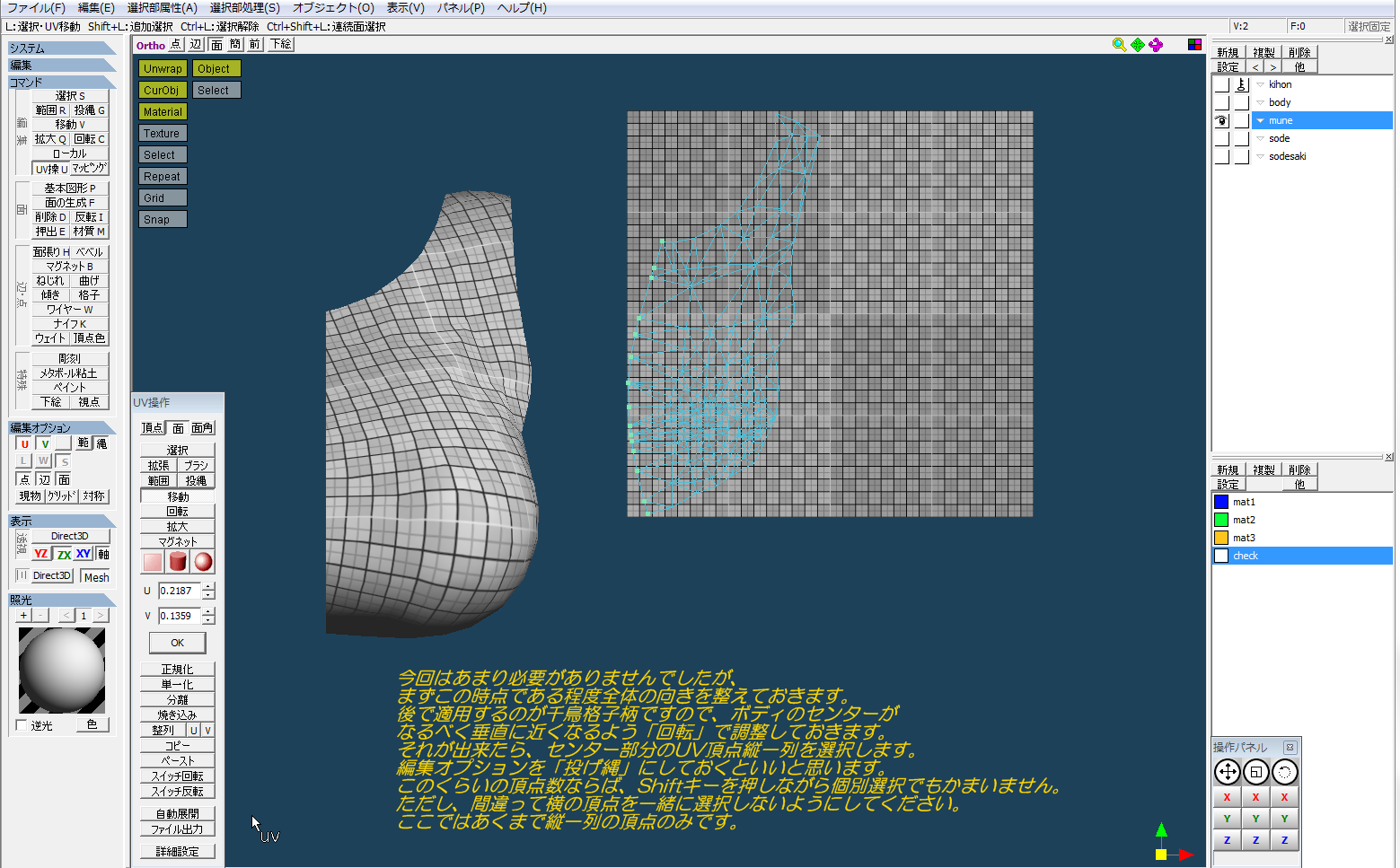Select the rotate icon in 操作パネル
This screenshot has width=1400, height=868.
pos(1284,772)
